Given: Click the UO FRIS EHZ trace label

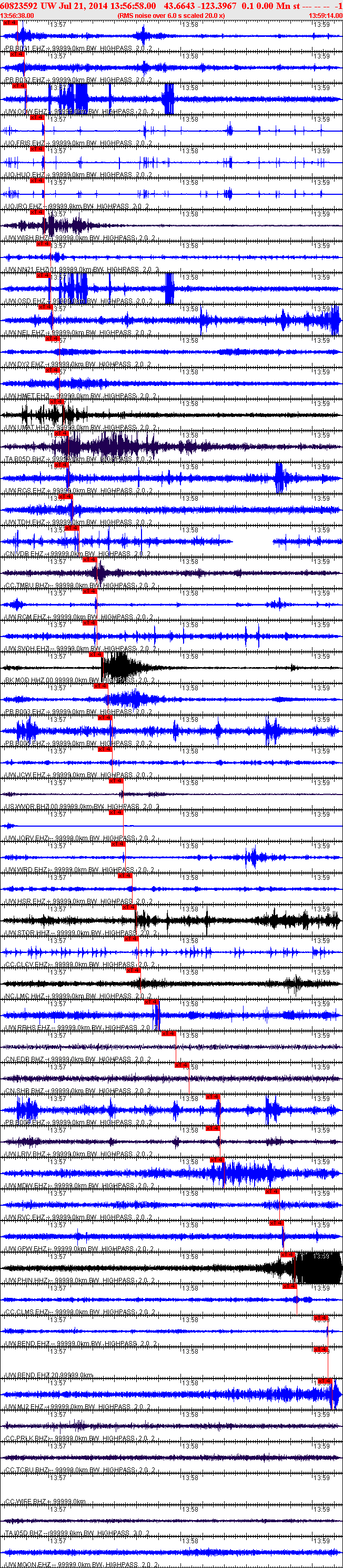Looking at the screenshot, I should point(78,143).
